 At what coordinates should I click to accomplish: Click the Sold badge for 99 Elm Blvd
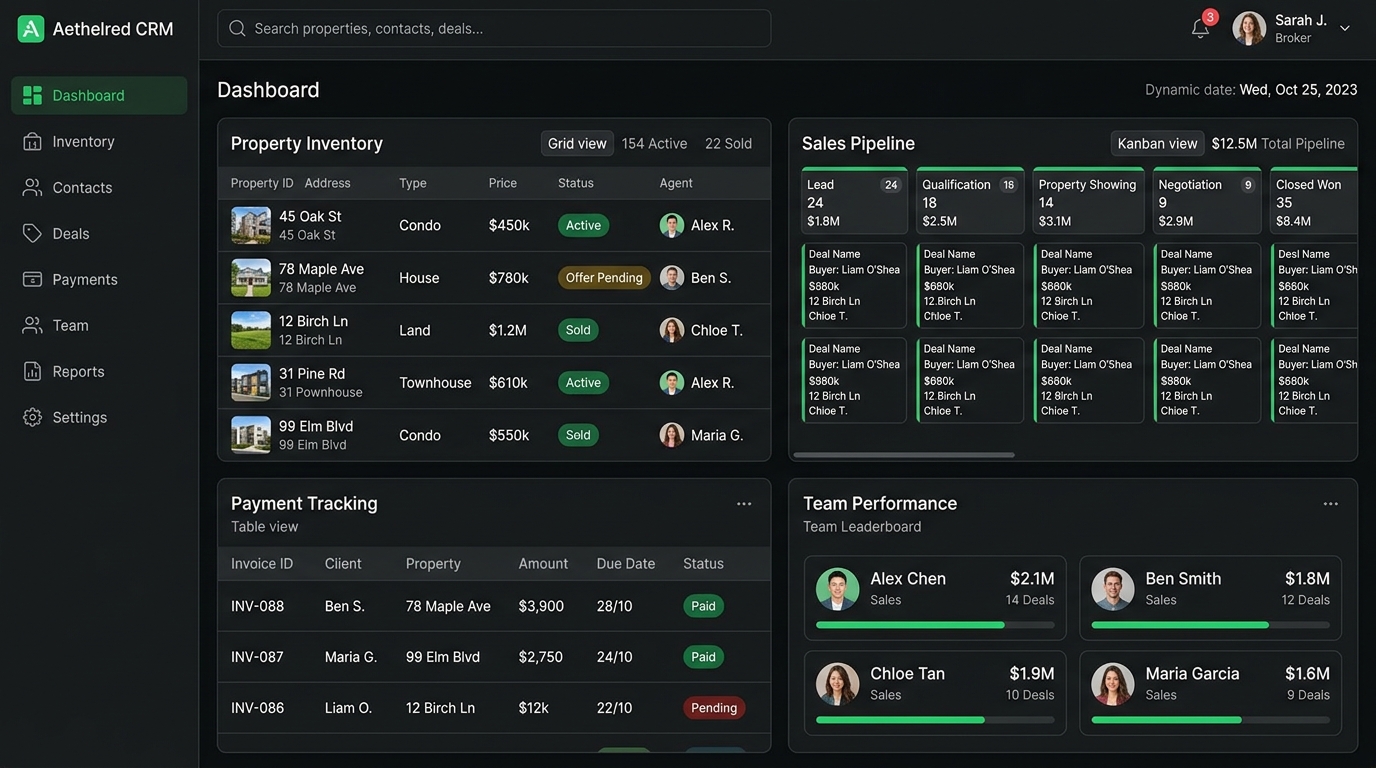pyautogui.click(x=578, y=435)
